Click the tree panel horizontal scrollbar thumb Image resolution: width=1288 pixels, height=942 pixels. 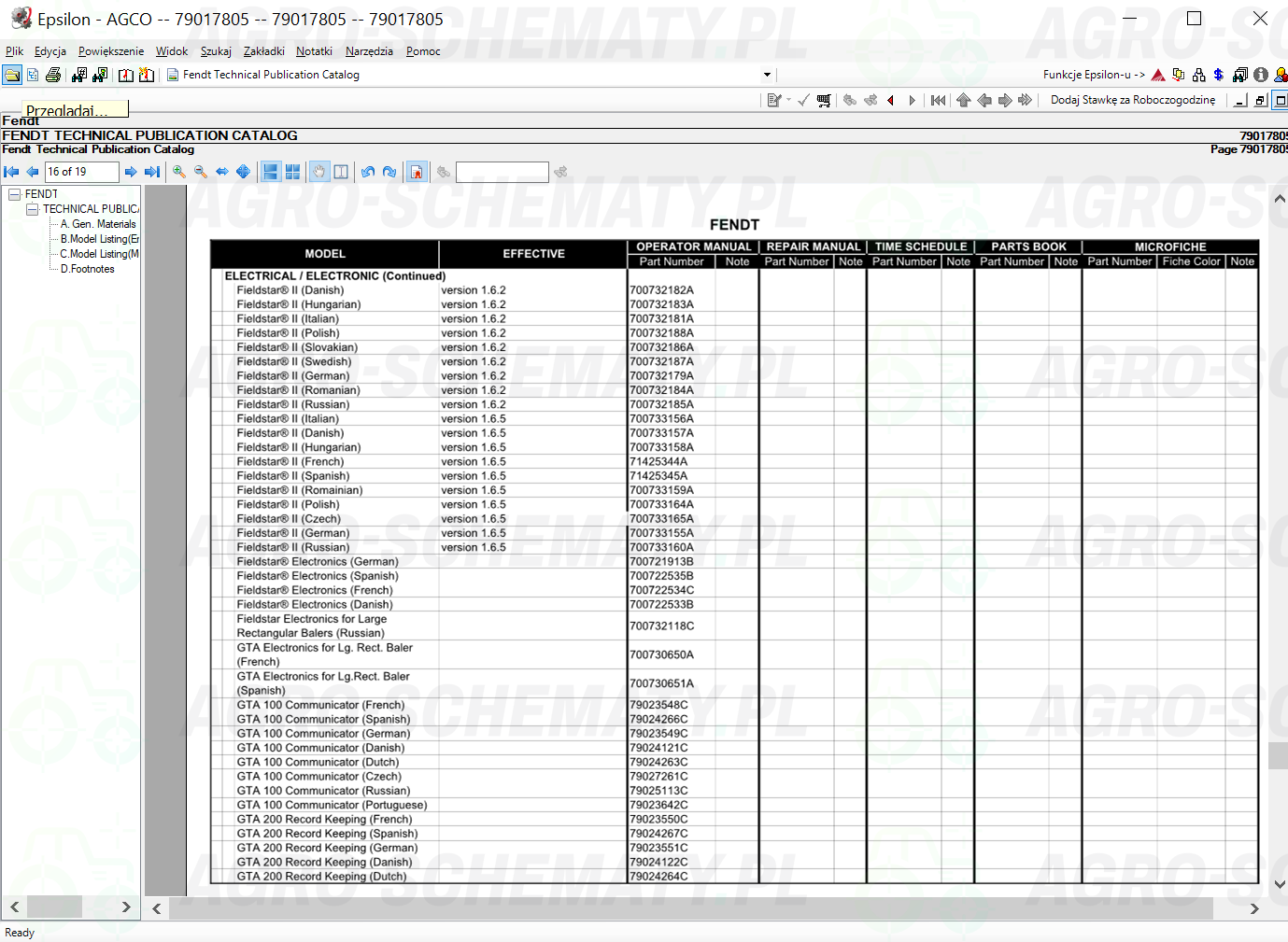coord(54,907)
